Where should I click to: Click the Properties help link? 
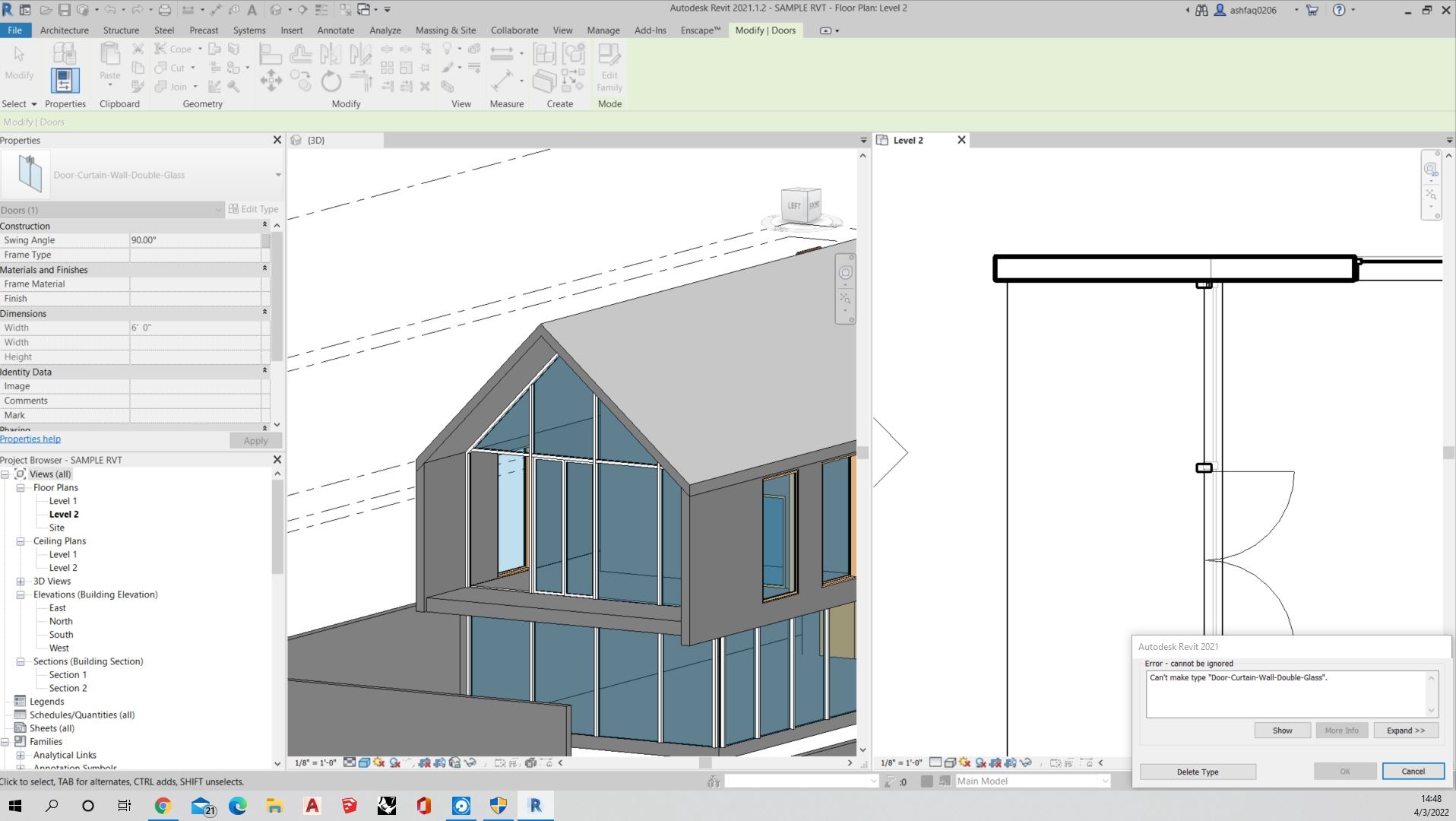pos(30,439)
